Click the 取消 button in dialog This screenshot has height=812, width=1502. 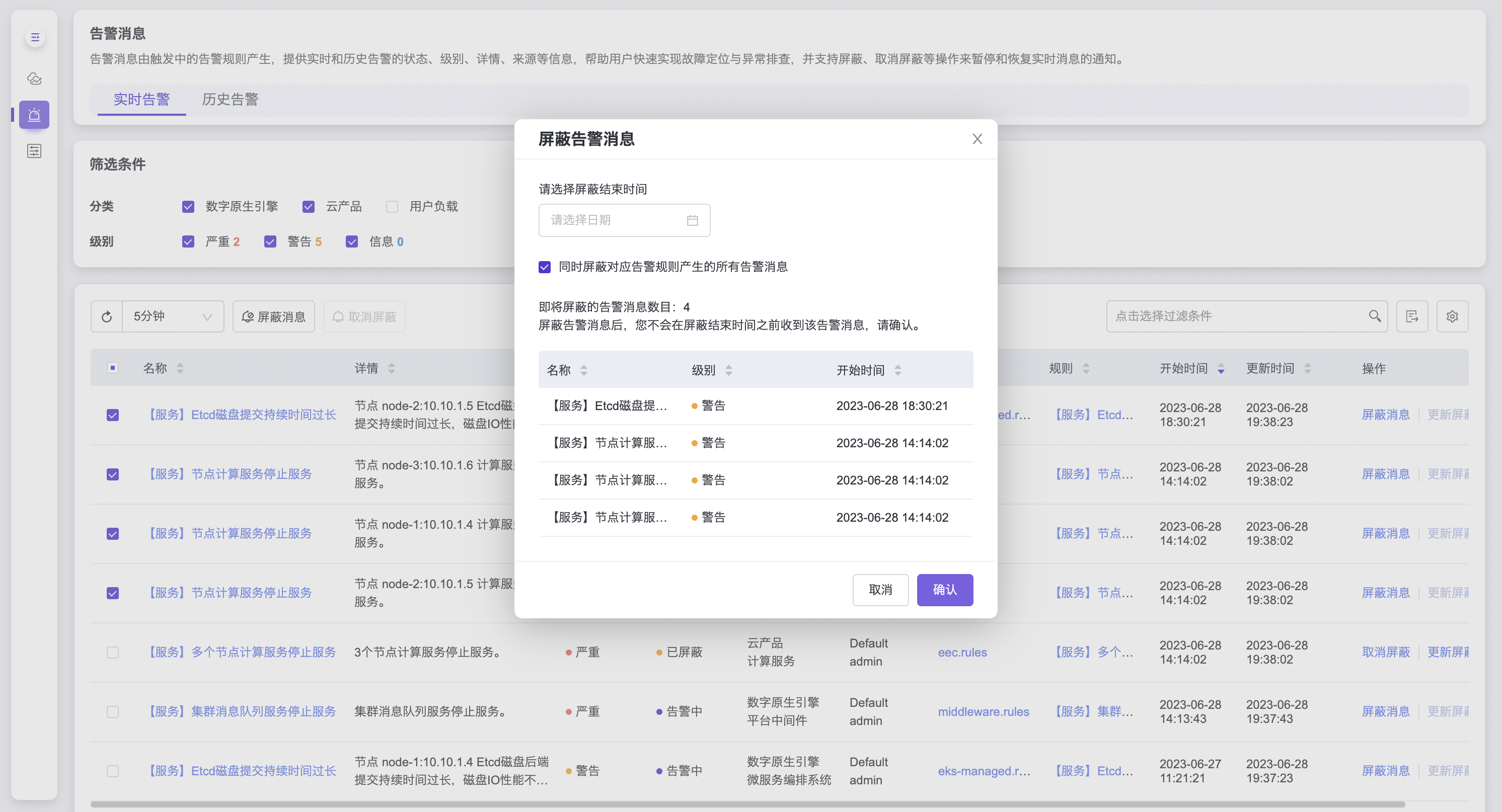coord(880,589)
